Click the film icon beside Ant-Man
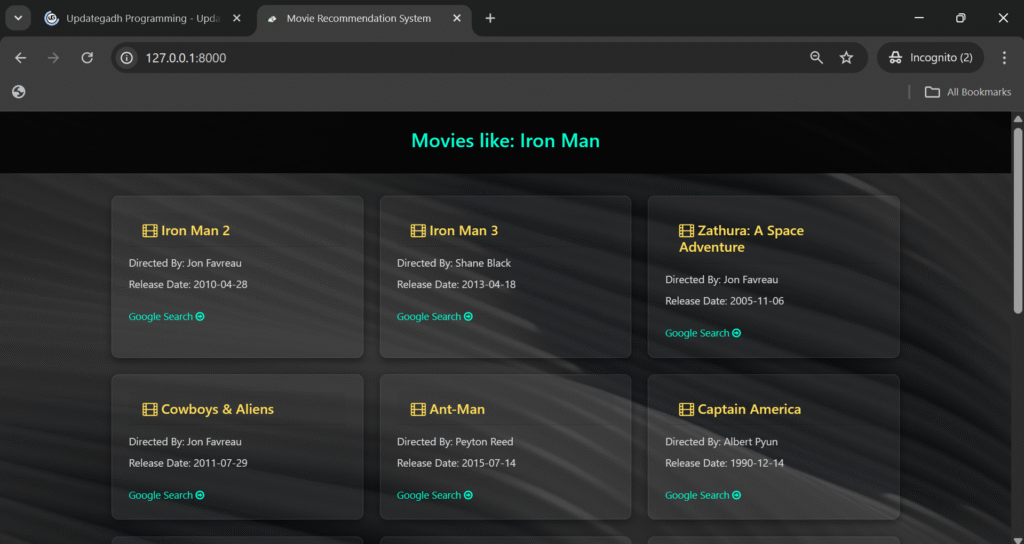This screenshot has height=544, width=1024. [x=418, y=409]
